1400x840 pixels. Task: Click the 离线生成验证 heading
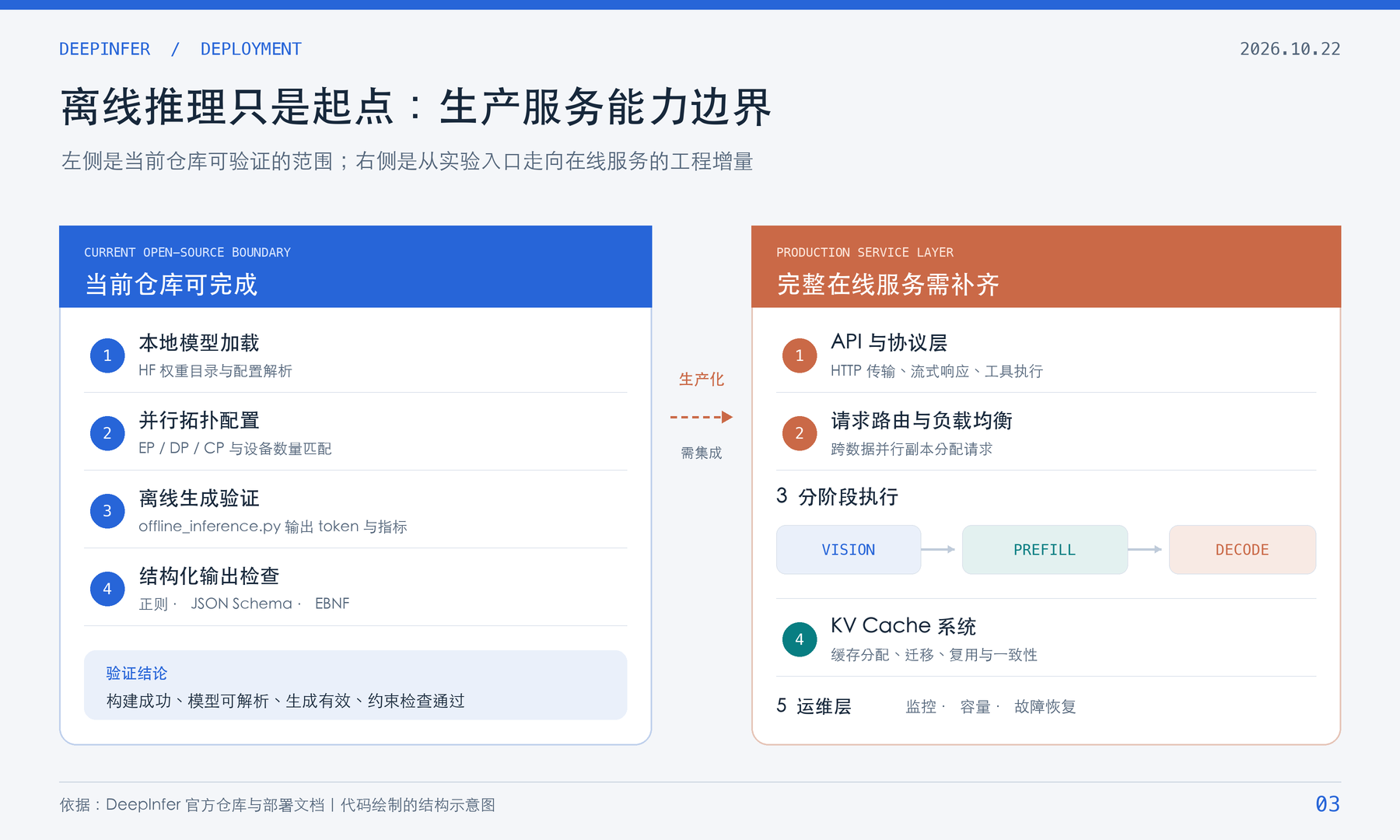point(199,499)
